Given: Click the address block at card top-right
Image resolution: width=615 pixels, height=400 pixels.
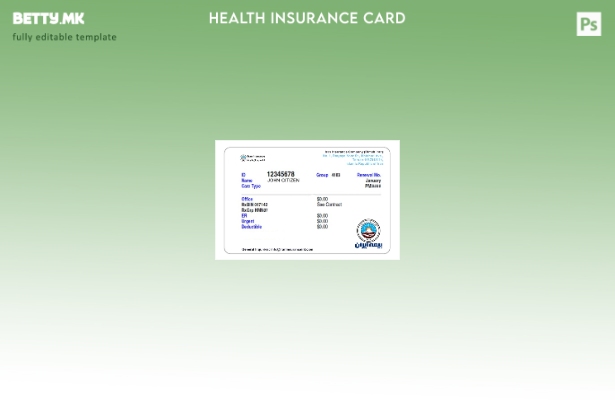Looking at the screenshot, I should click(x=353, y=157).
